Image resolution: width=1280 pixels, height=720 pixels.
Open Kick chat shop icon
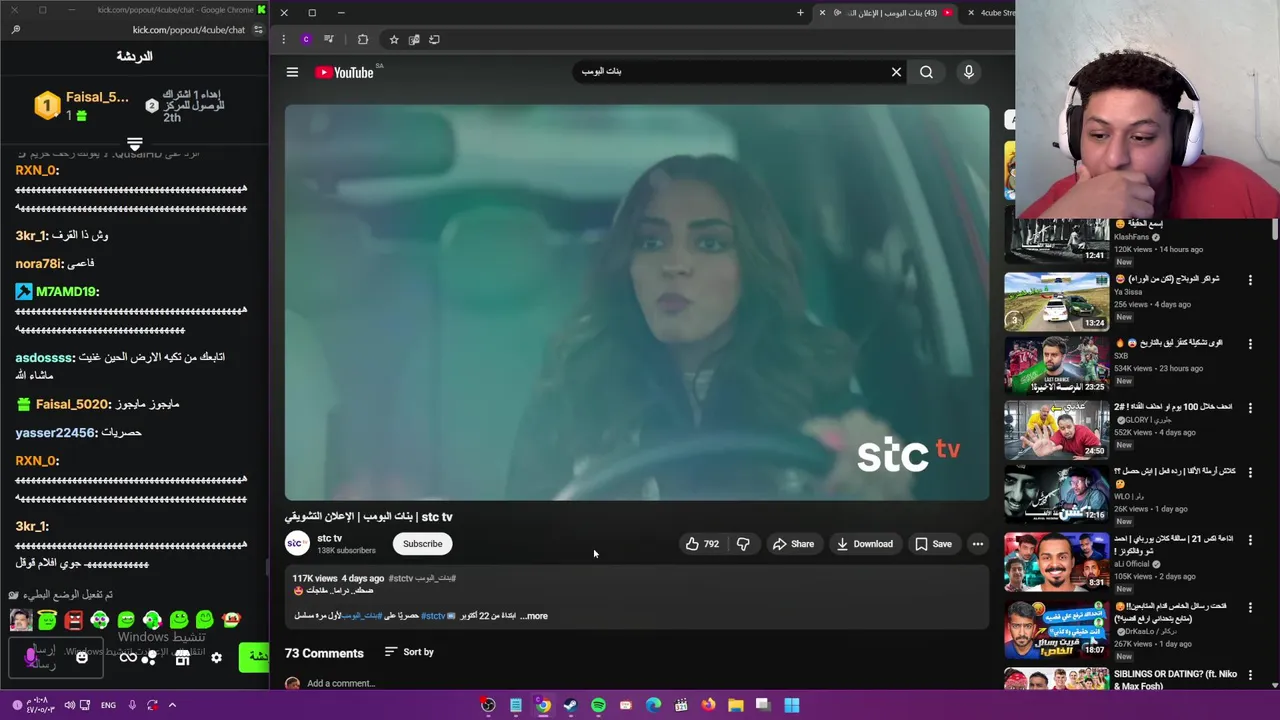[182, 658]
